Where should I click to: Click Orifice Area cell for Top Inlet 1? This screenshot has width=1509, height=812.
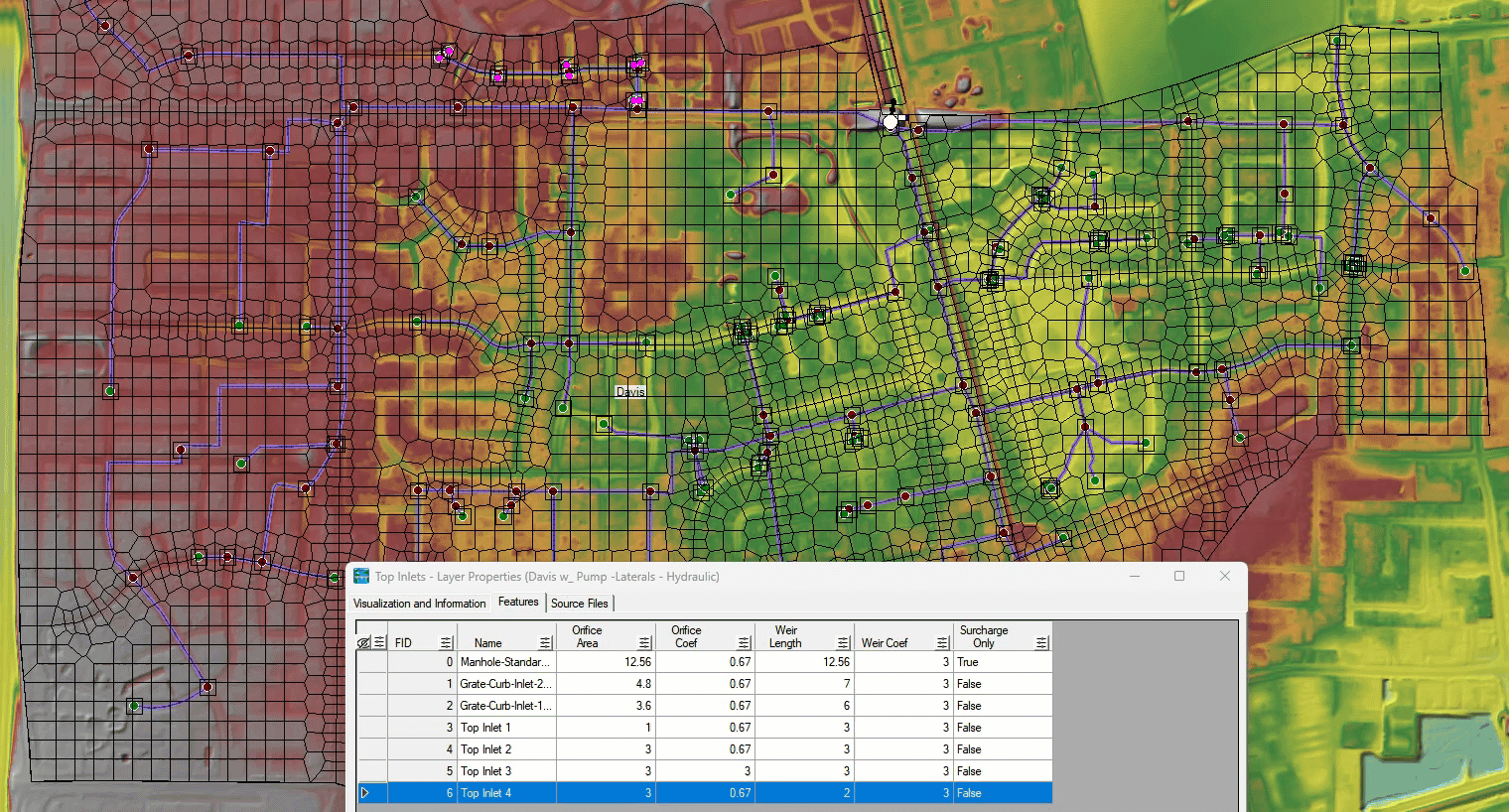[x=606, y=728]
